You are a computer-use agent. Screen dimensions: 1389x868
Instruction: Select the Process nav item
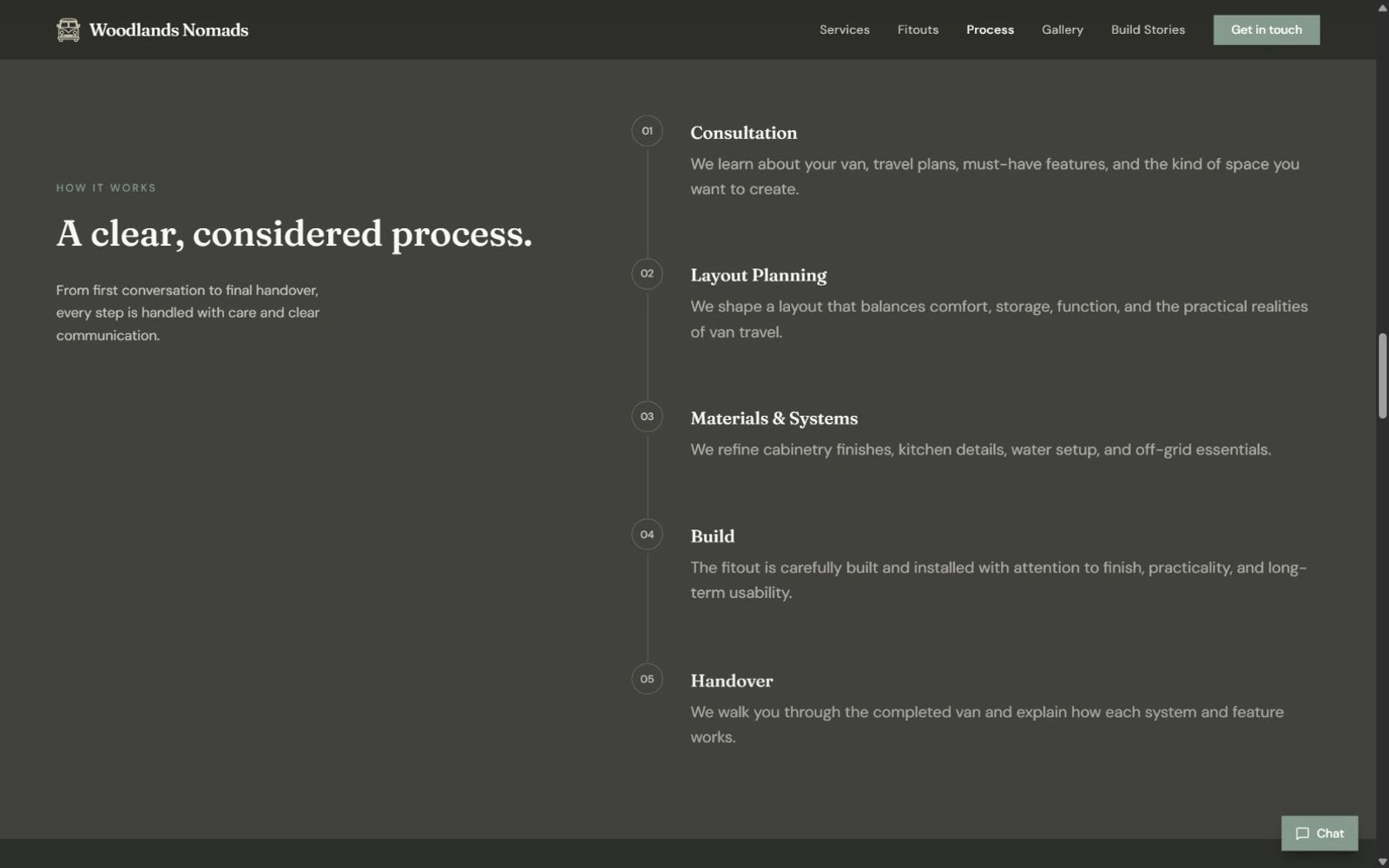(990, 30)
